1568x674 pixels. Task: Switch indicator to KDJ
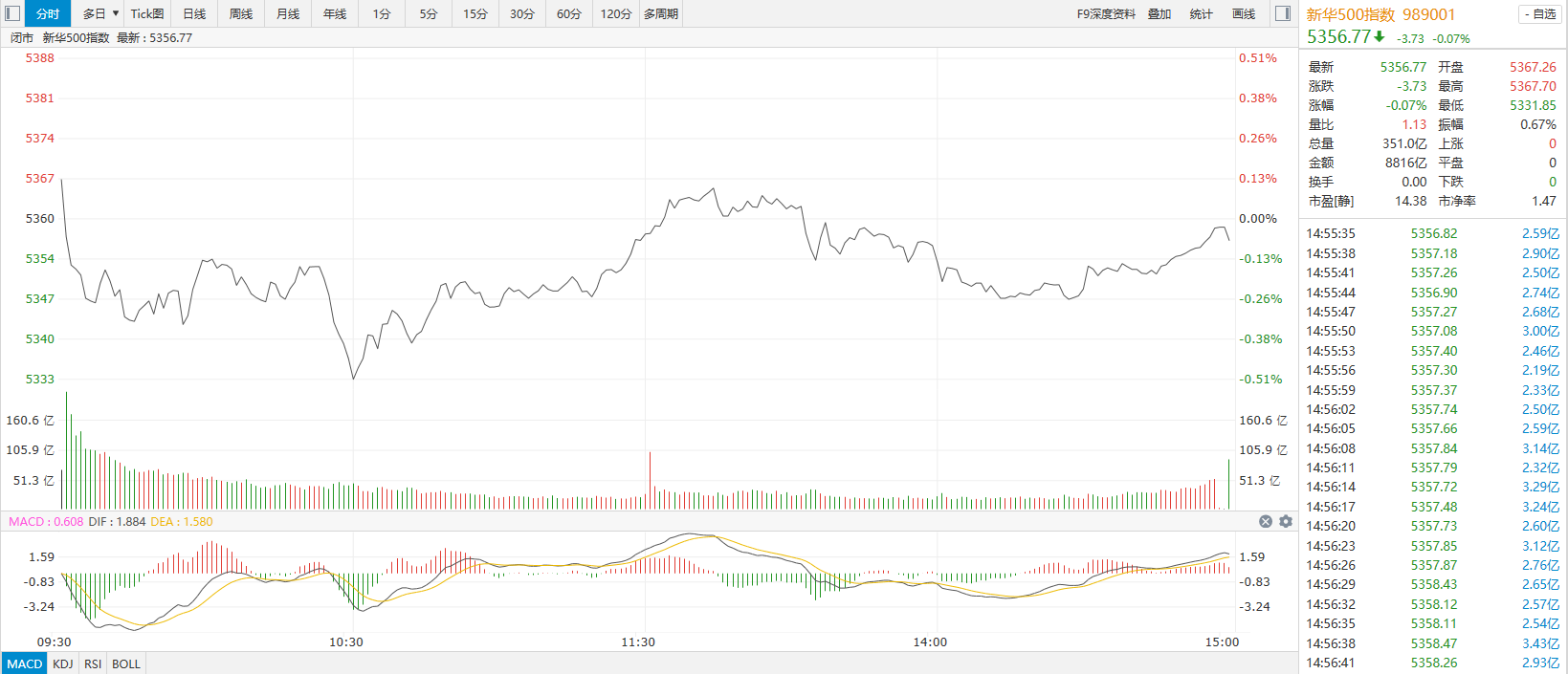(63, 663)
